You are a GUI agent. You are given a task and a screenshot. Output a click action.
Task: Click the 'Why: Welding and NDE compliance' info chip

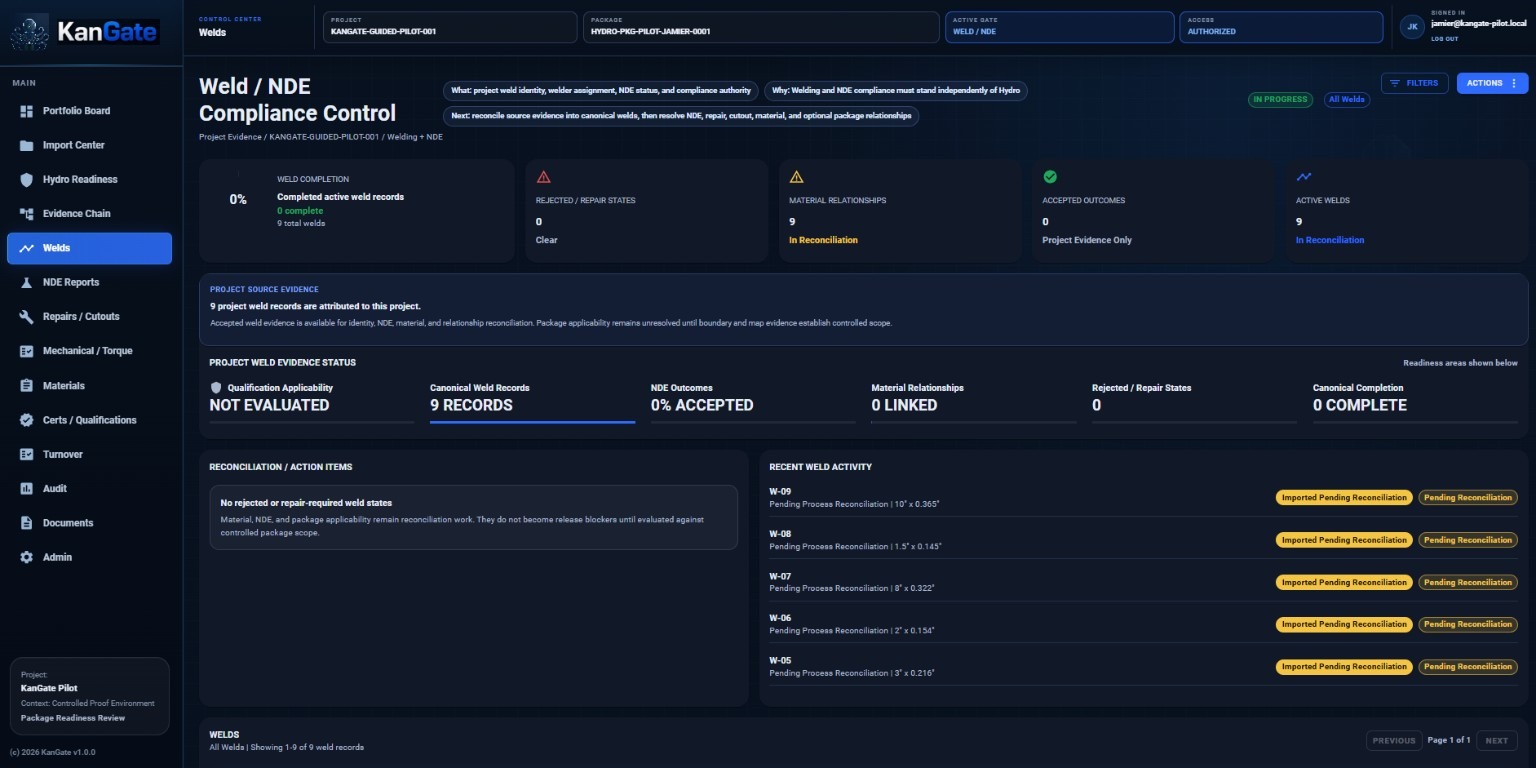point(896,90)
